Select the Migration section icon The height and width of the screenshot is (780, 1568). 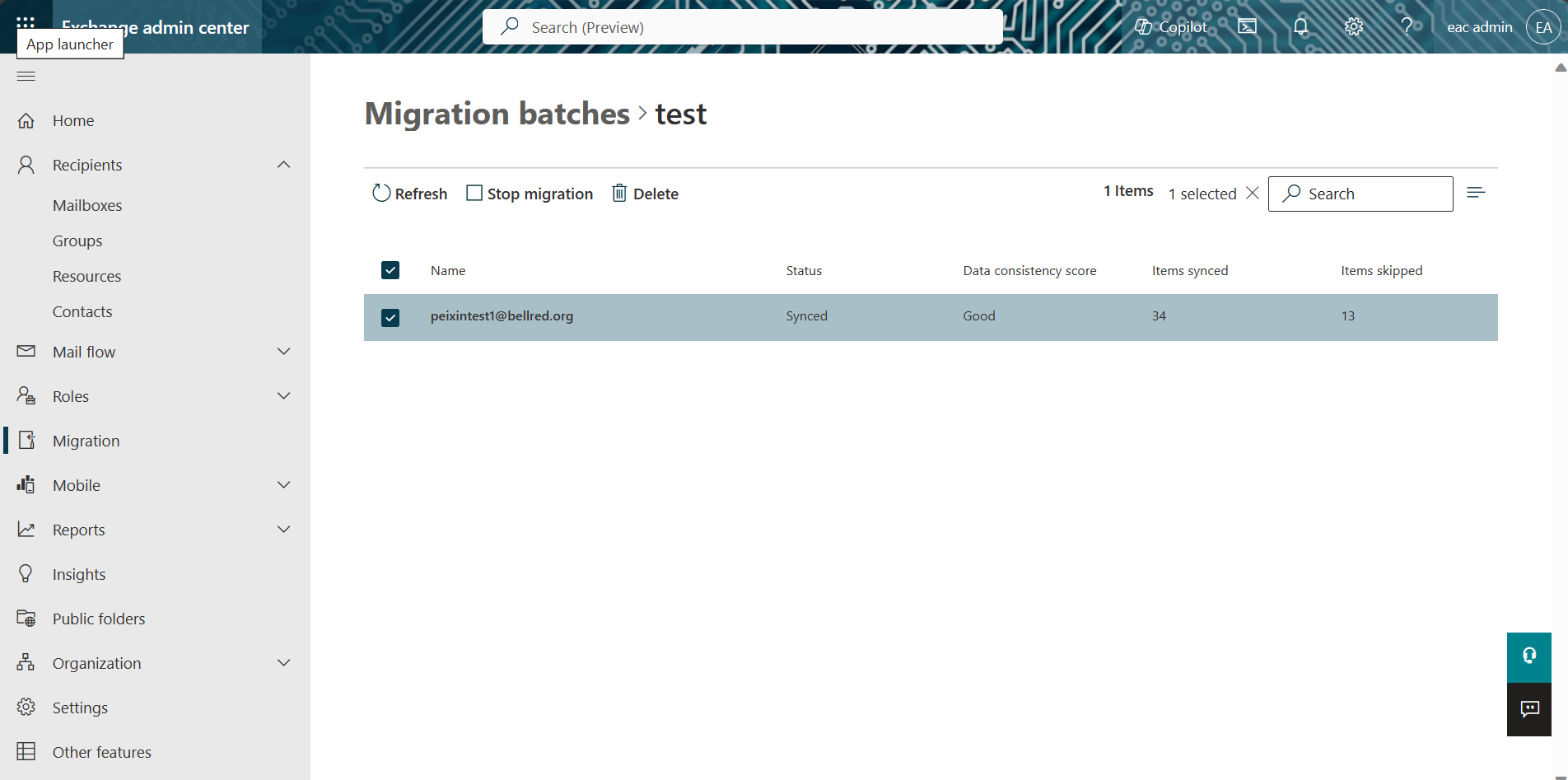(x=26, y=440)
